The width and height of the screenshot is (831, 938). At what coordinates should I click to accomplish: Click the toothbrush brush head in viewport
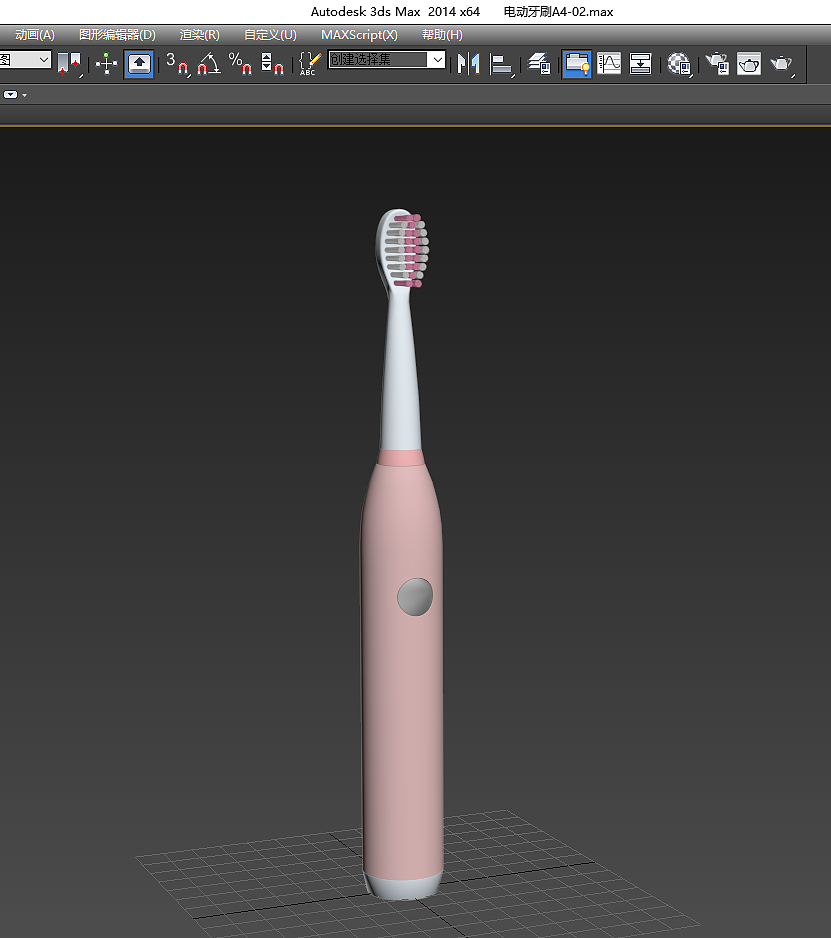(402, 249)
